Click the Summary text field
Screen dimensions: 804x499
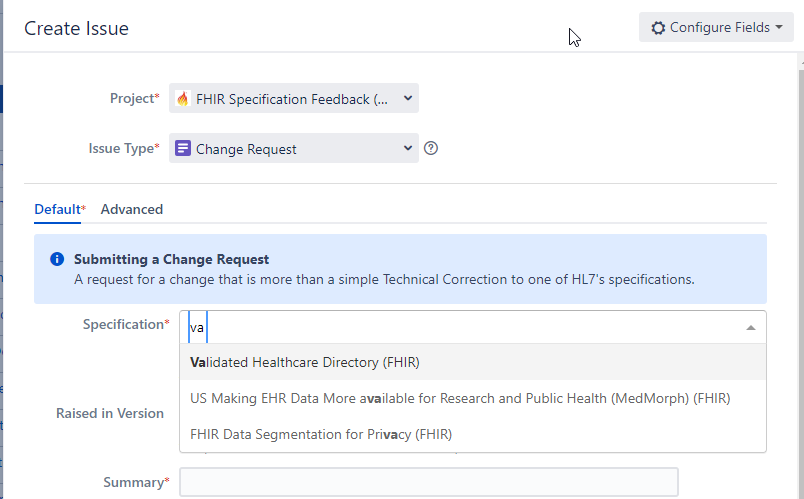pos(429,482)
